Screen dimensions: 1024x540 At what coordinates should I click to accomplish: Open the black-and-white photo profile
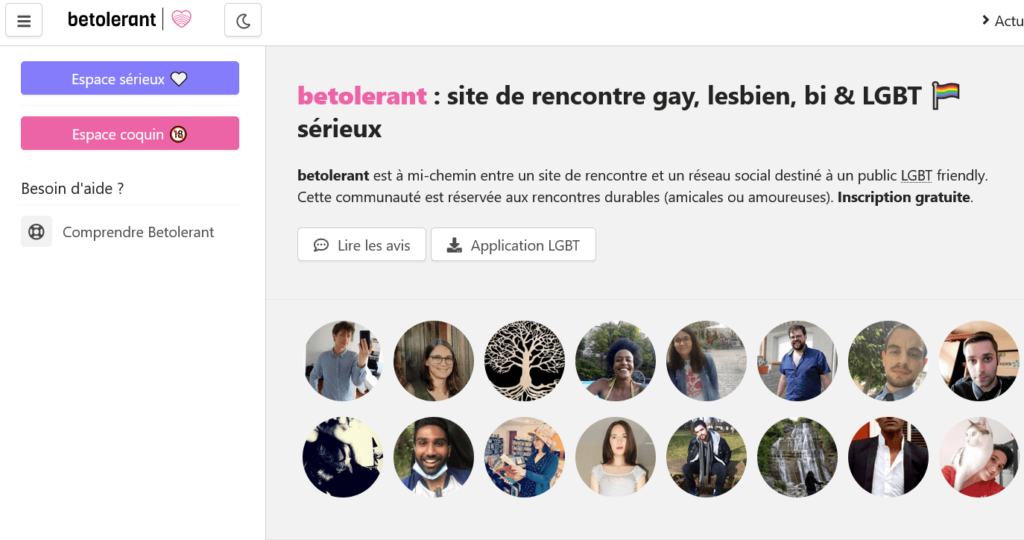343,457
